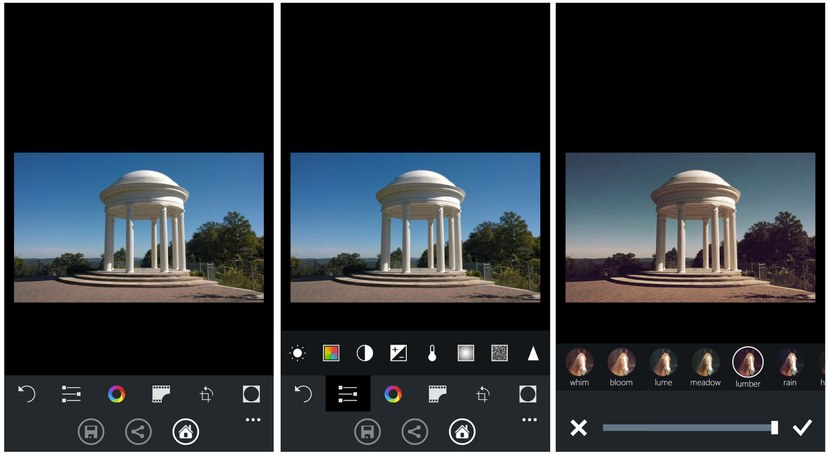Click the filter intensity slider handle

(x=774, y=428)
